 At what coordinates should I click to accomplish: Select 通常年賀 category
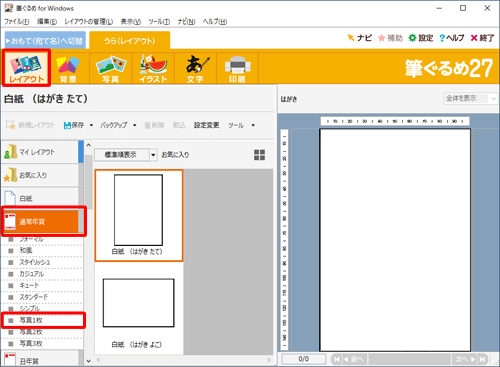pyautogui.click(x=41, y=221)
